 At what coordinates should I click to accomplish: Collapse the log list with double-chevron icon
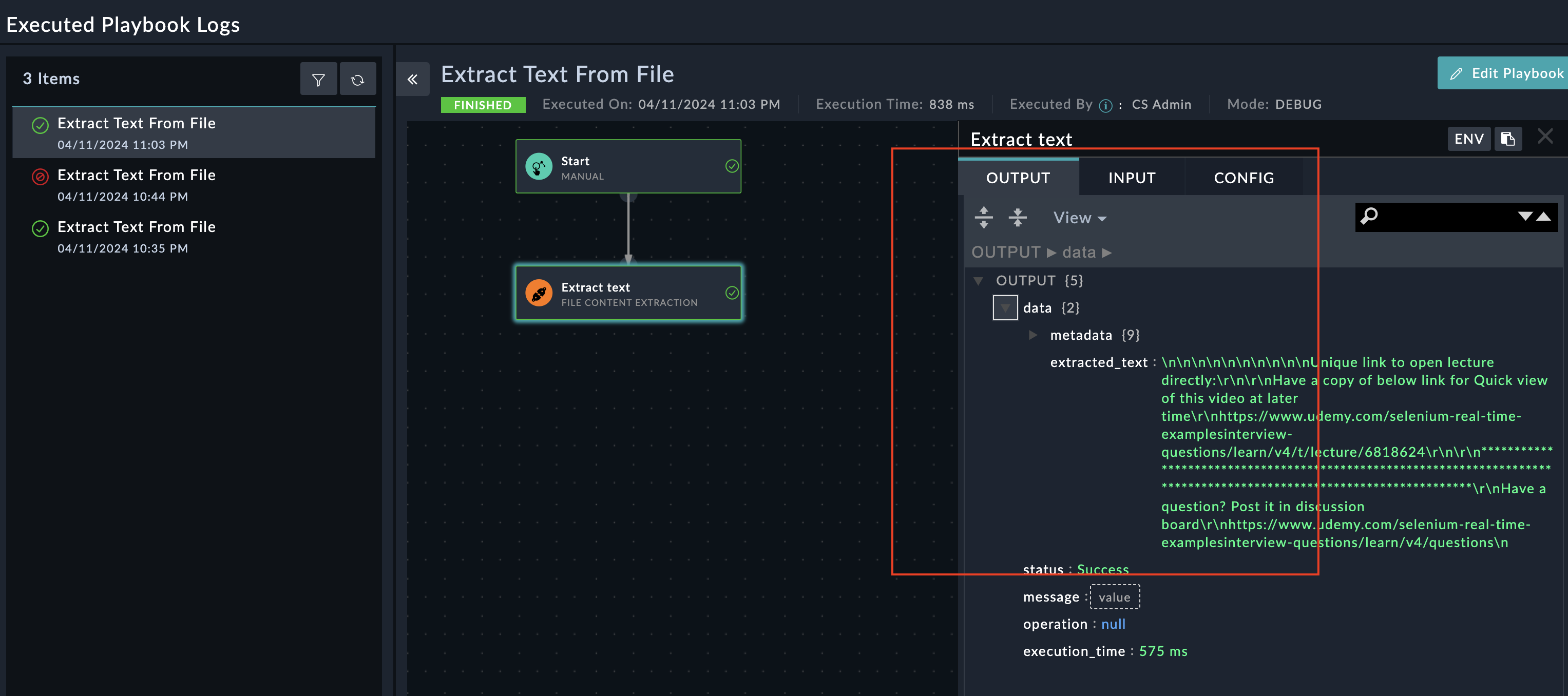412,79
